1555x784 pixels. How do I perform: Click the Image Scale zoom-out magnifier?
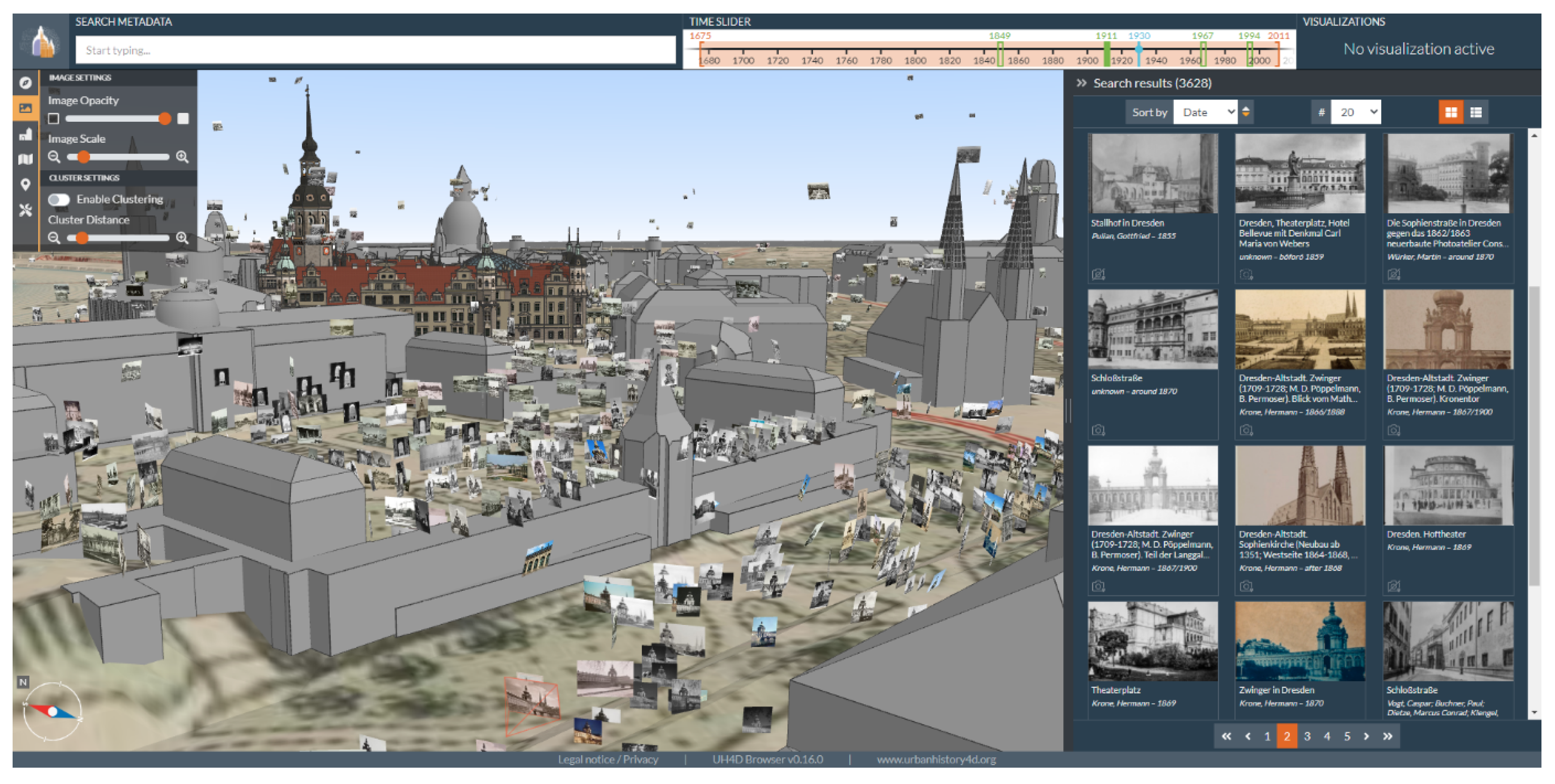[x=54, y=157]
